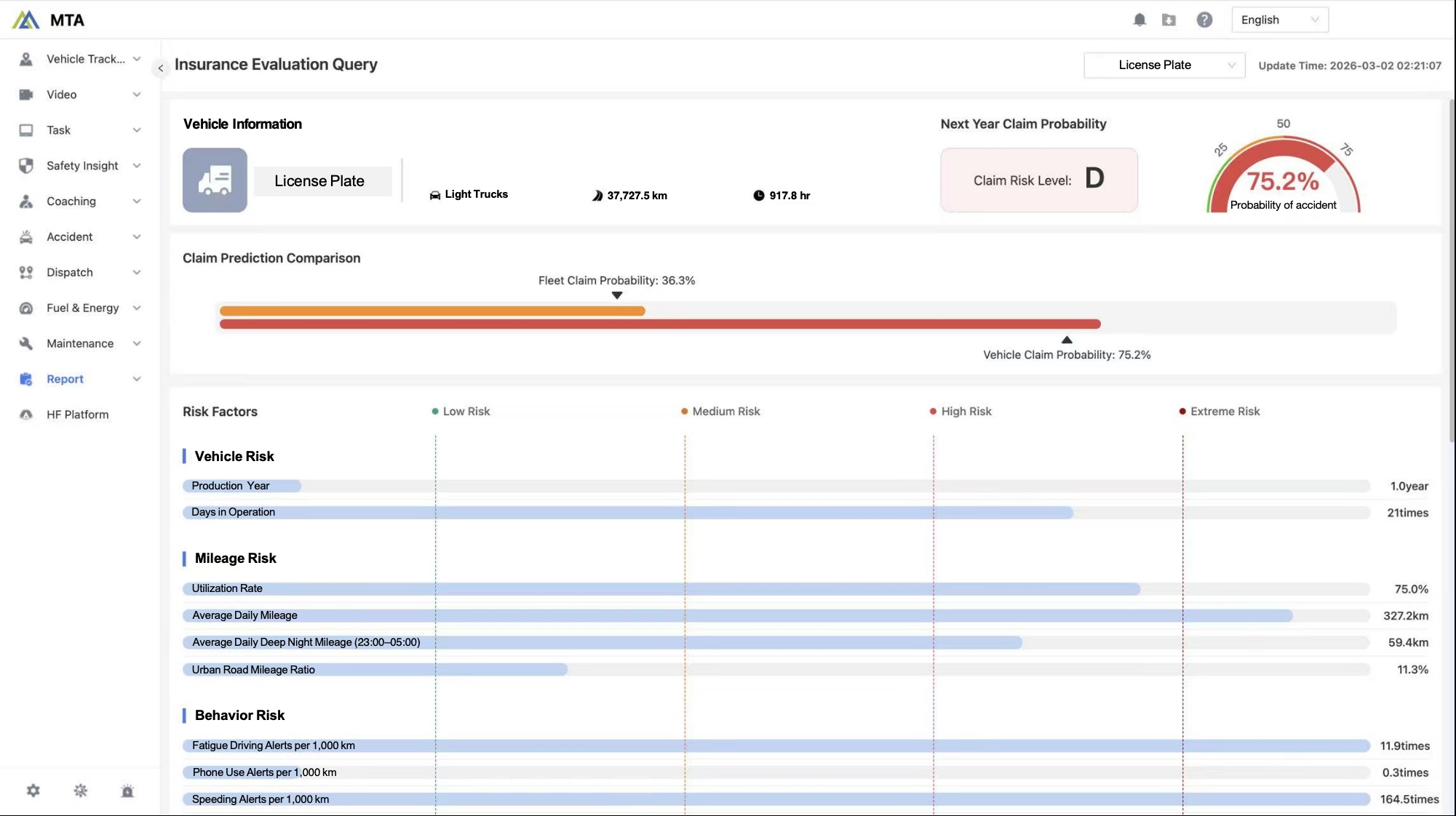The height and width of the screenshot is (816, 1456).
Task: Click the notification bell icon
Action: click(x=1139, y=20)
